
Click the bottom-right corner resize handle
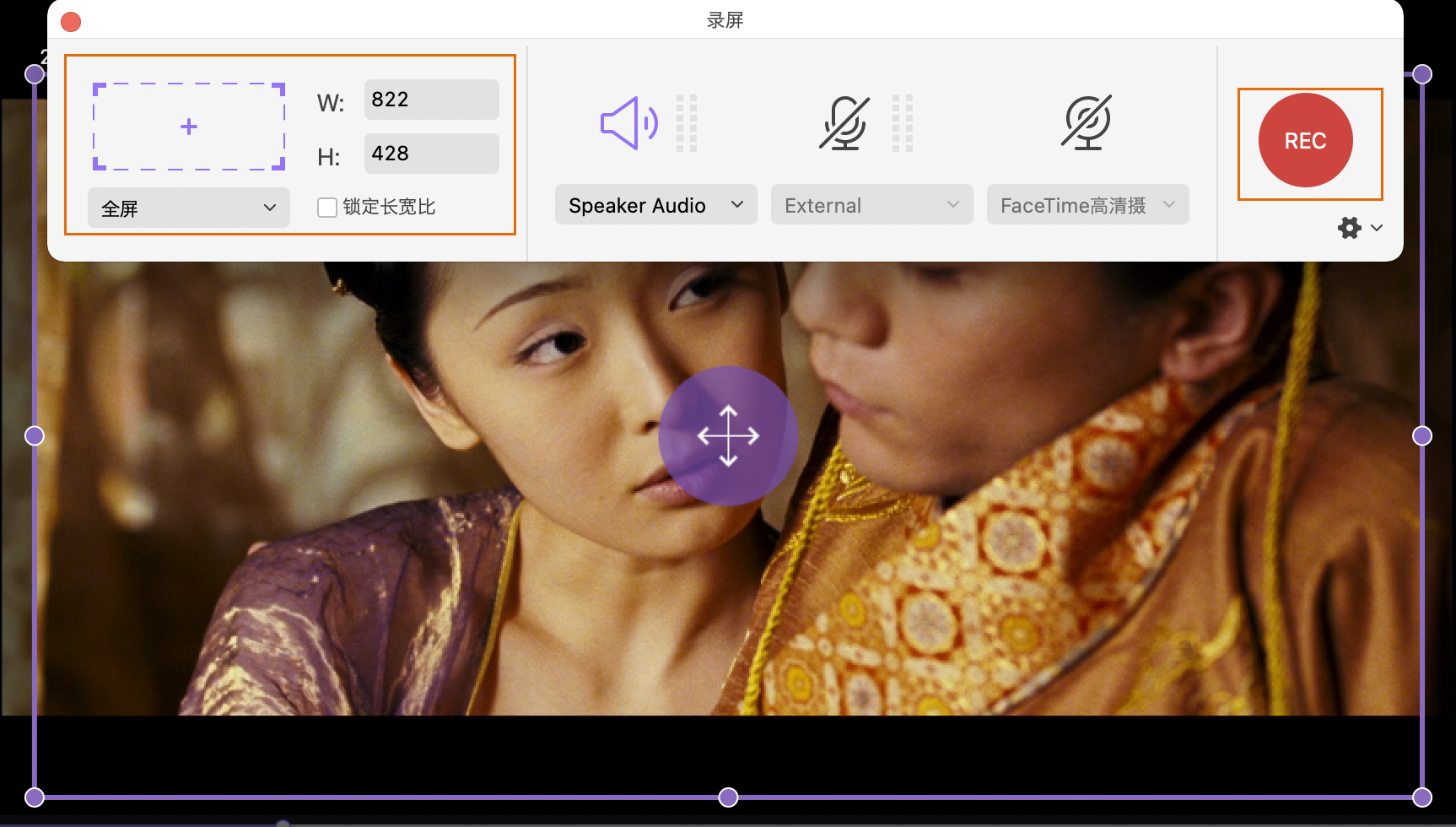1422,797
